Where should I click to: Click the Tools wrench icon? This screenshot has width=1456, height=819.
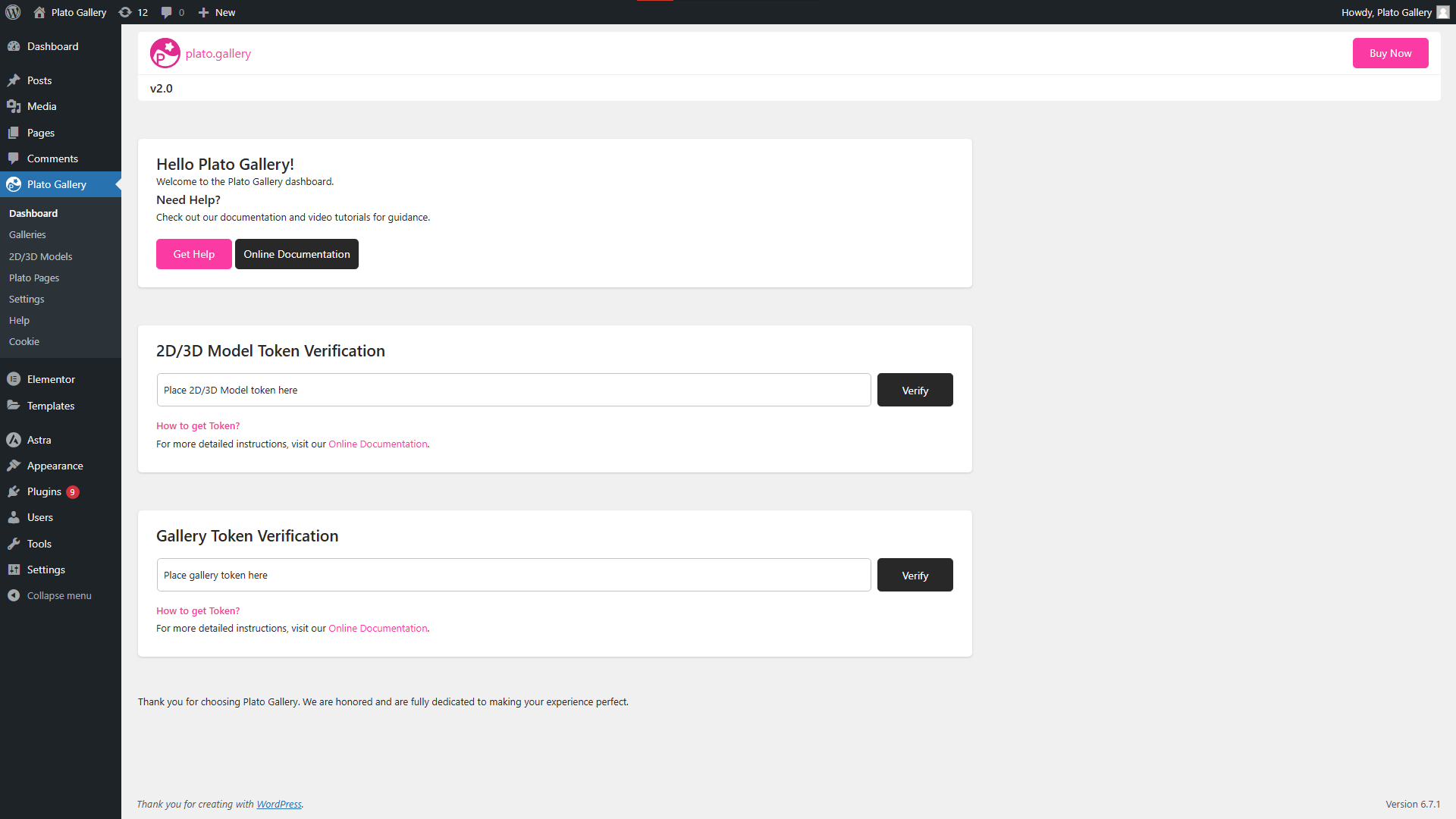tap(14, 544)
